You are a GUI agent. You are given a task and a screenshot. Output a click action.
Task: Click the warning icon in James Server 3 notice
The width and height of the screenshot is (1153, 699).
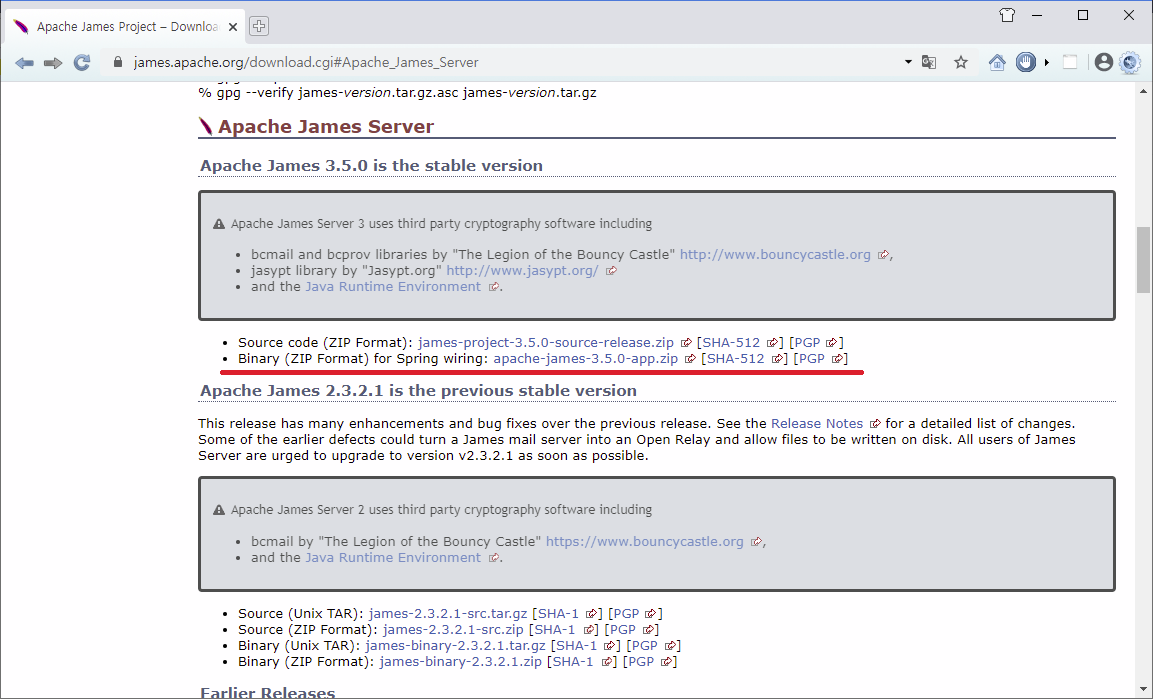coord(218,224)
